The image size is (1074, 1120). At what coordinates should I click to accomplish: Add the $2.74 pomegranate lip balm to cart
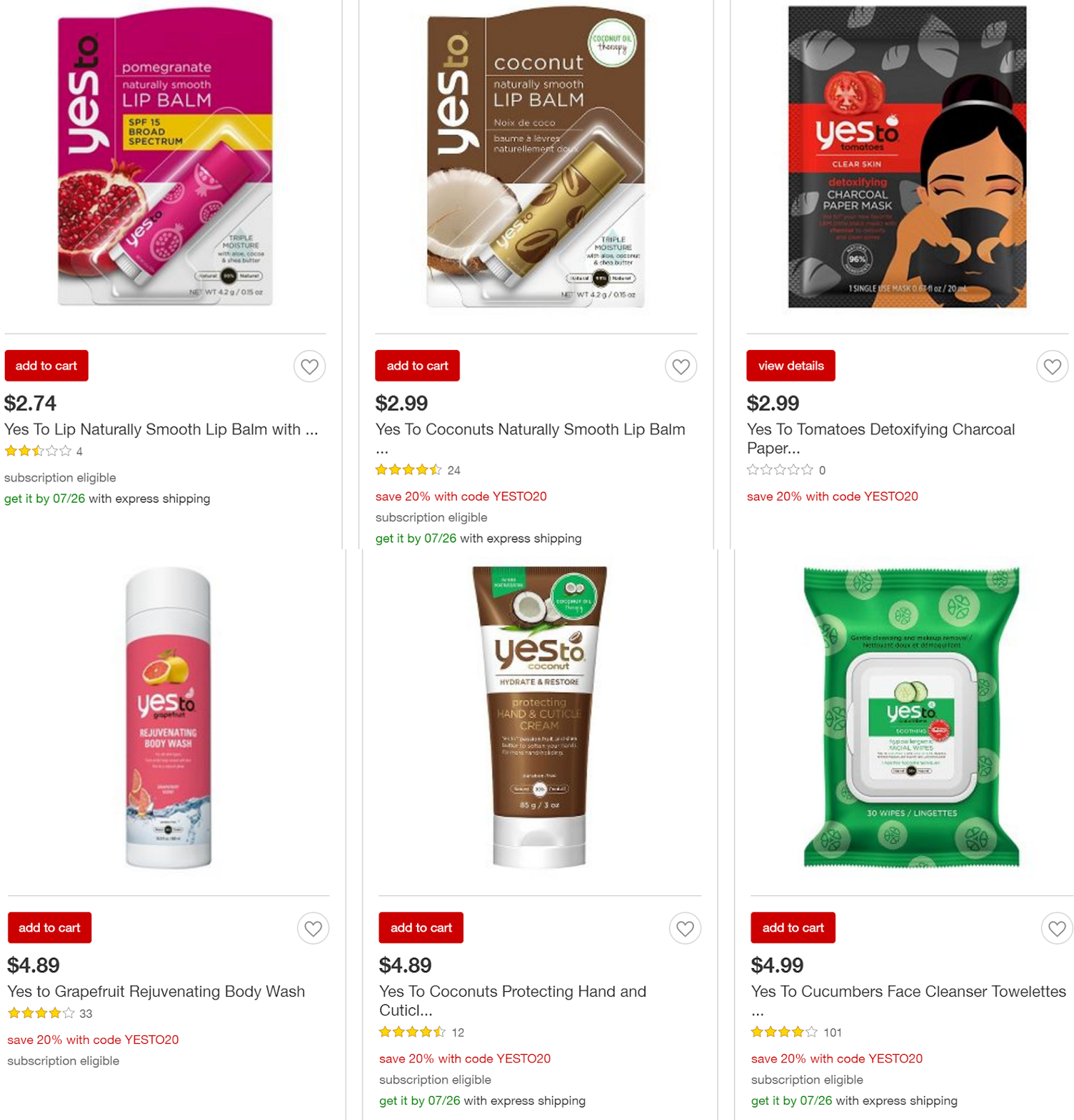[x=46, y=365]
